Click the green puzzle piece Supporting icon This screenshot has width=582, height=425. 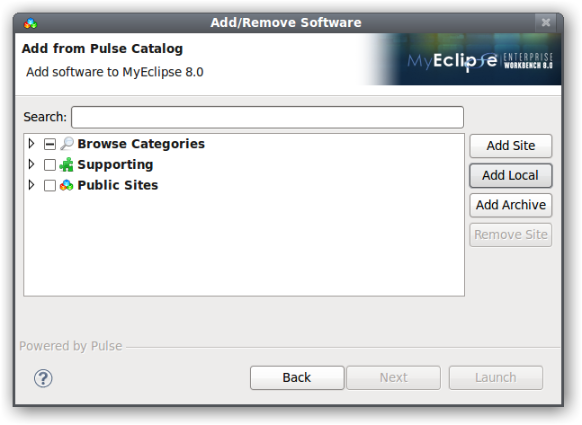pos(66,164)
